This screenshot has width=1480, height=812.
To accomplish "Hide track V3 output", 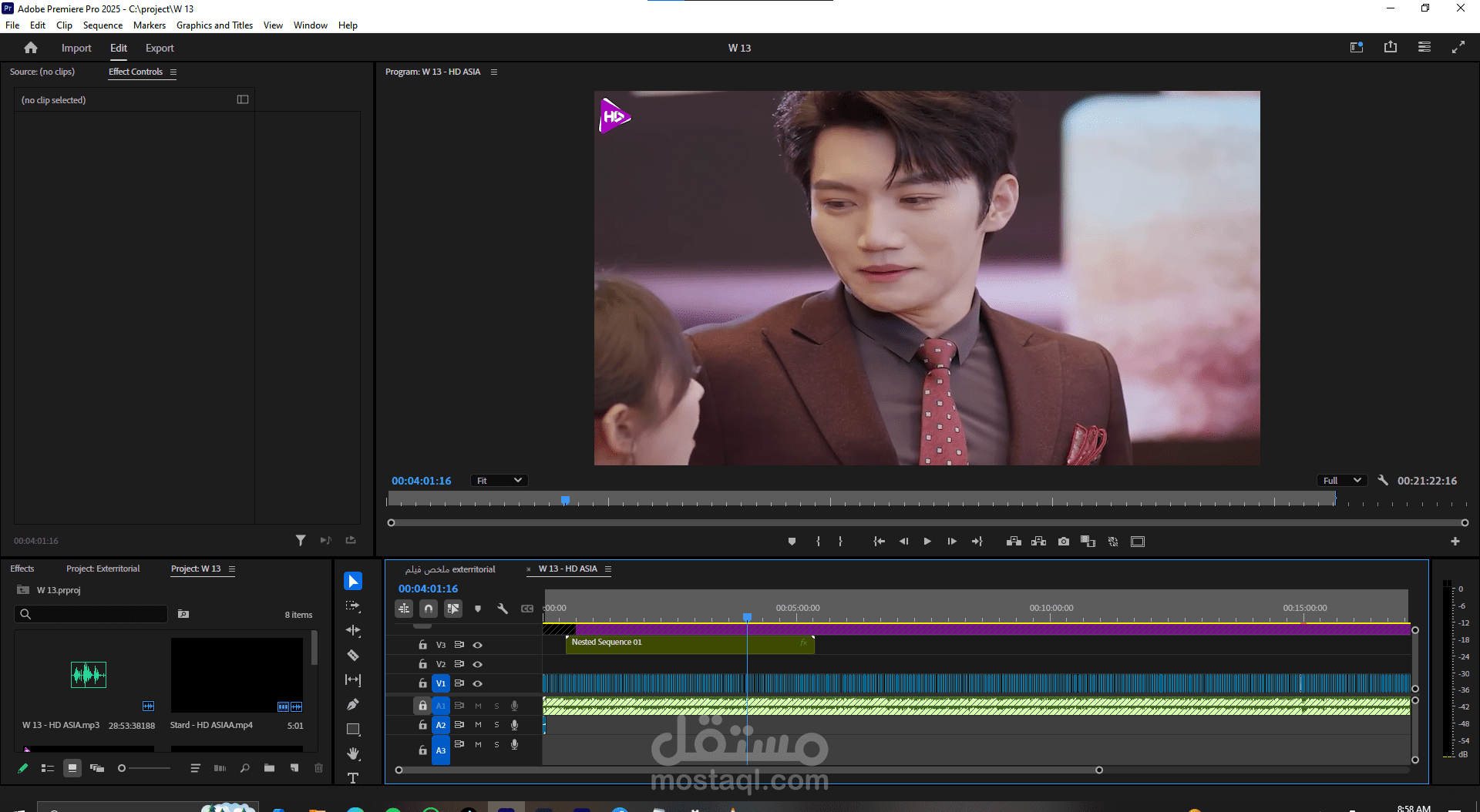I will click(x=477, y=645).
